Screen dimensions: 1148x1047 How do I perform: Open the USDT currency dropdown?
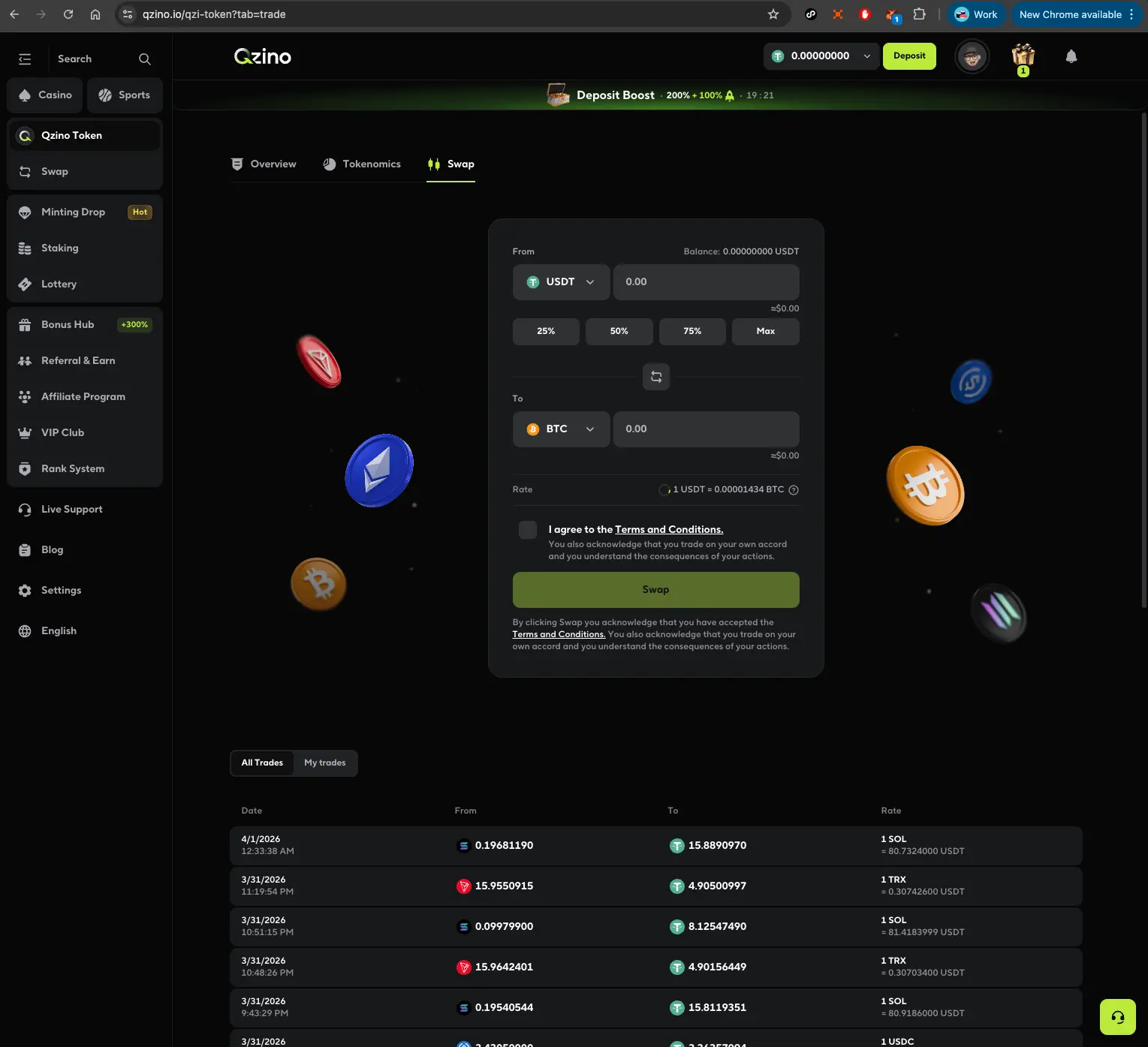pyautogui.click(x=561, y=282)
